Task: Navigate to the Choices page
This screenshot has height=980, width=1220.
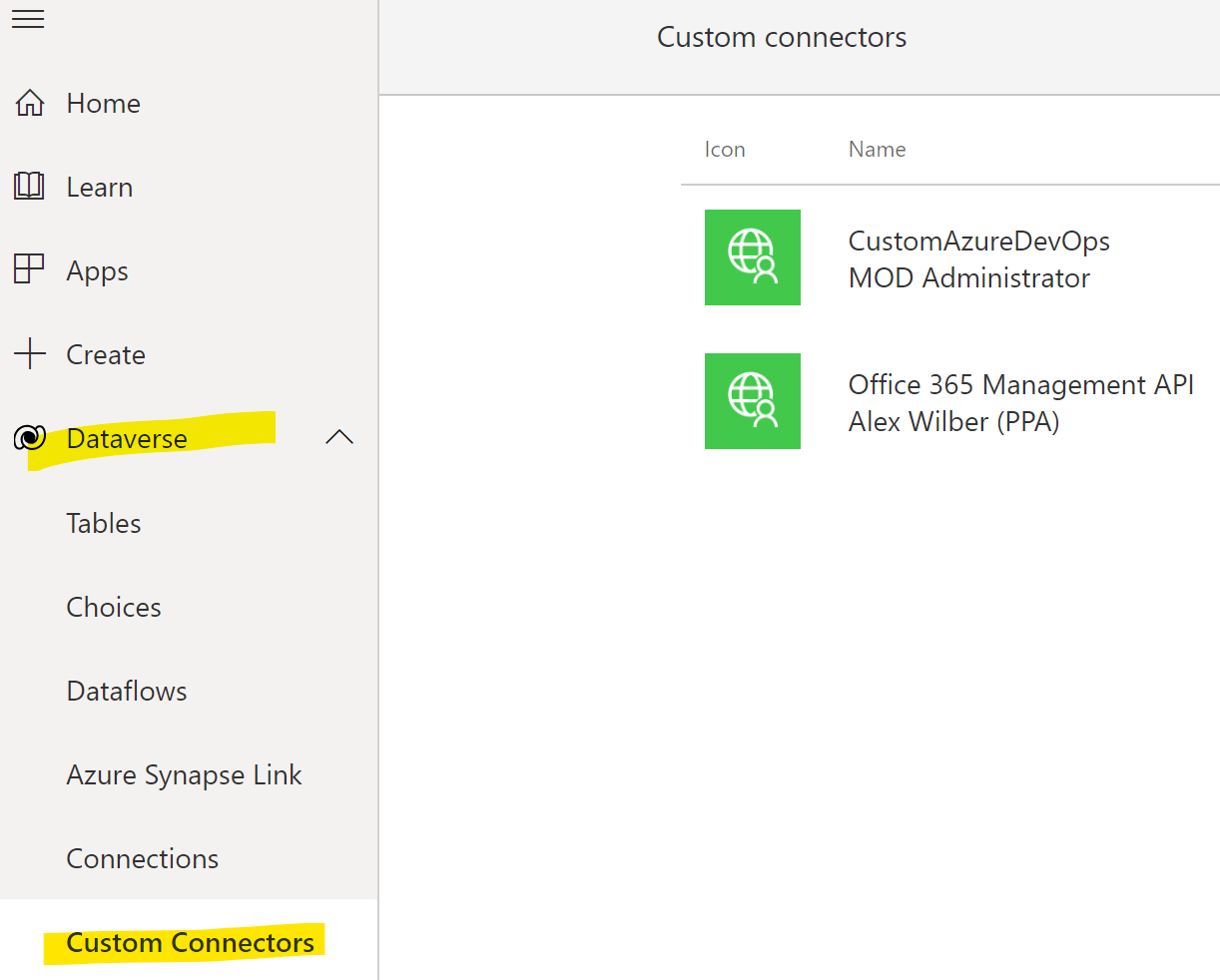Action: point(113,606)
